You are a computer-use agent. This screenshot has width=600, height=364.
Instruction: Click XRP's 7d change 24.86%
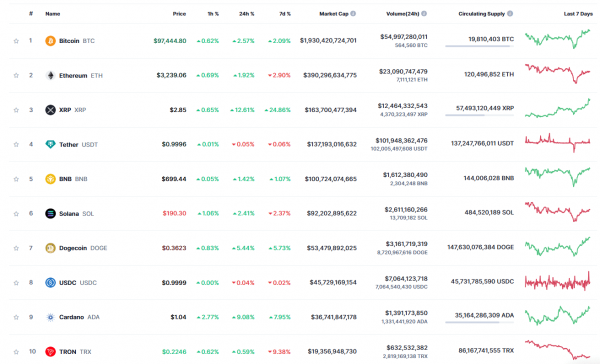point(277,110)
